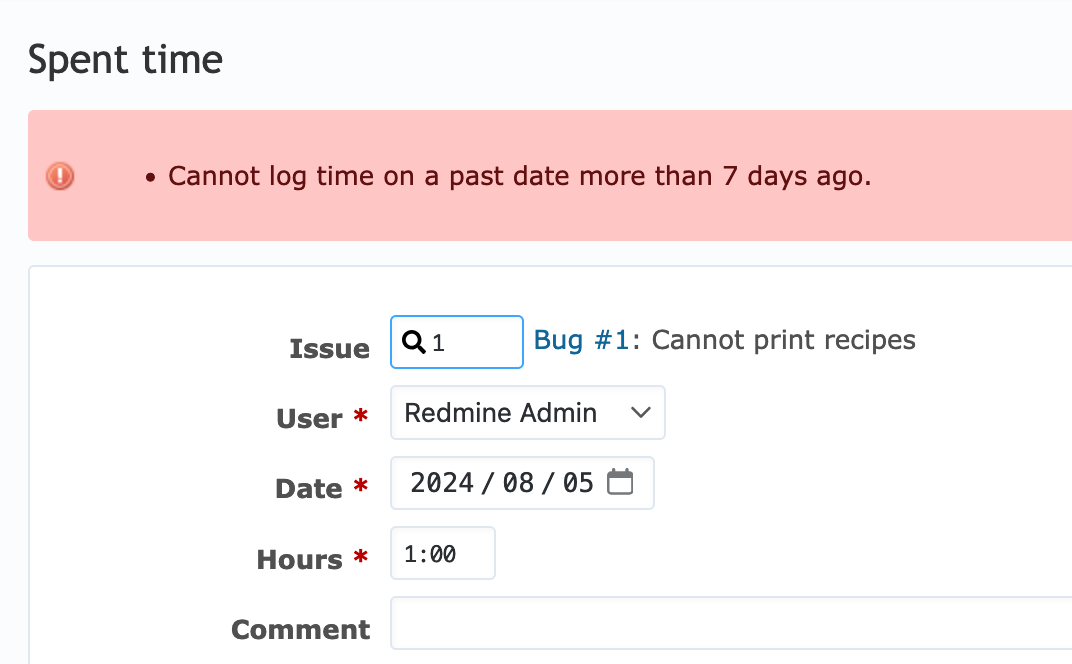Select the month 08 in Date field

(518, 483)
